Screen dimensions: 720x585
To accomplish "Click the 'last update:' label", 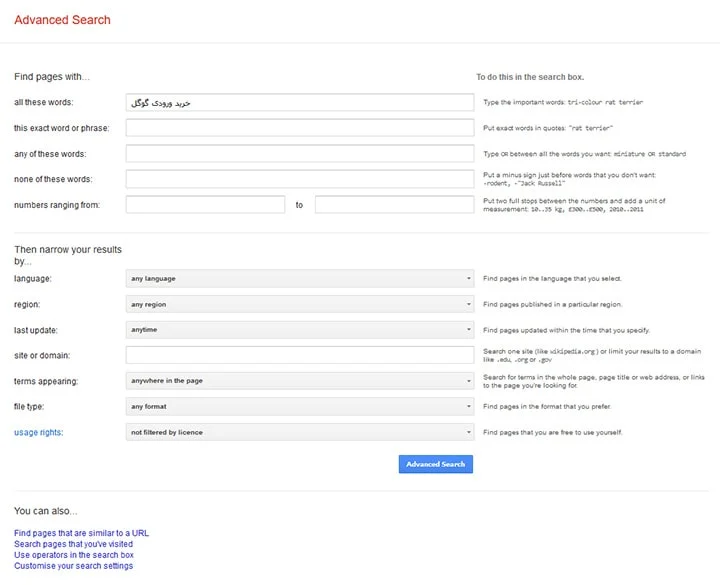I will pyautogui.click(x=36, y=330).
